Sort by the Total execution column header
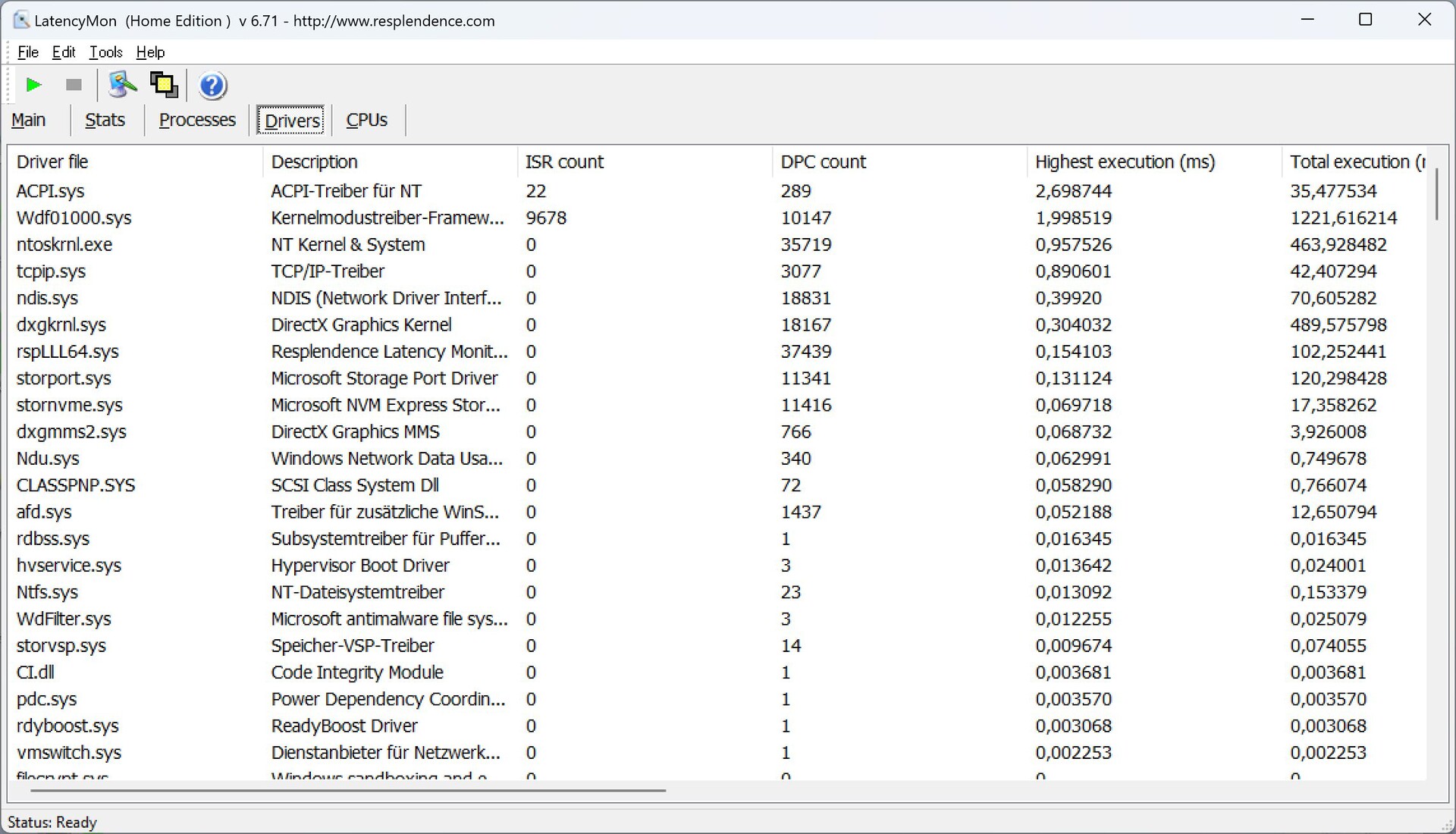Viewport: 1456px width, 834px height. pos(1354,162)
